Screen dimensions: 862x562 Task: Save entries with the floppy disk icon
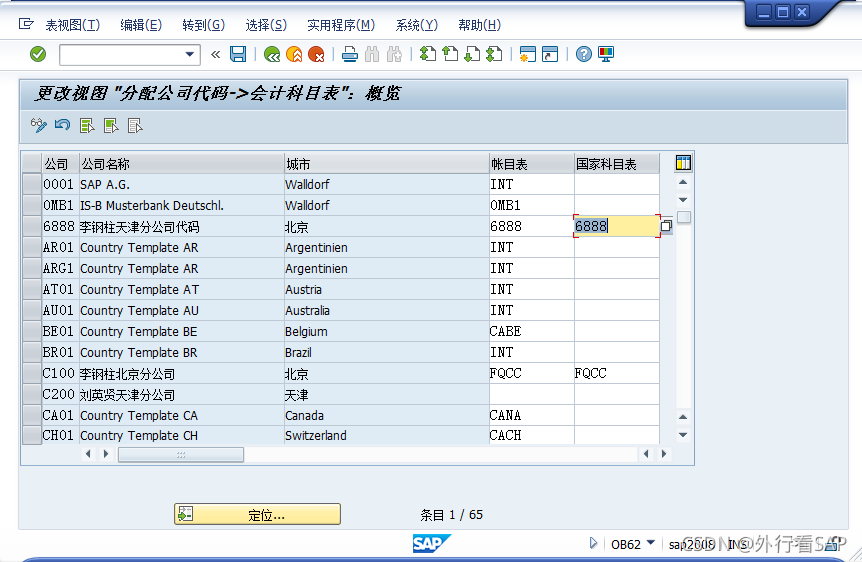(x=238, y=54)
